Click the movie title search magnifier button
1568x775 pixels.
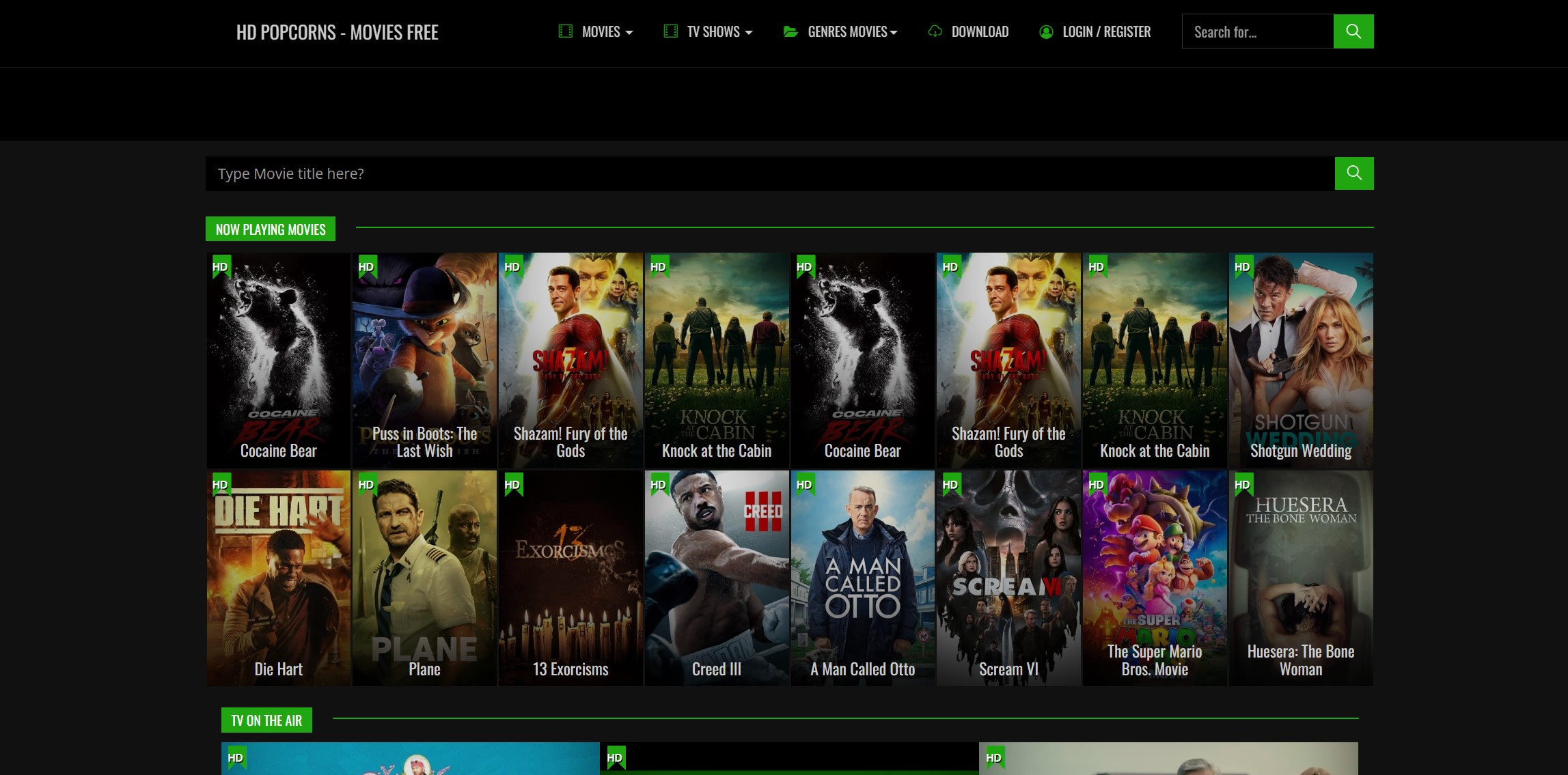click(1353, 173)
